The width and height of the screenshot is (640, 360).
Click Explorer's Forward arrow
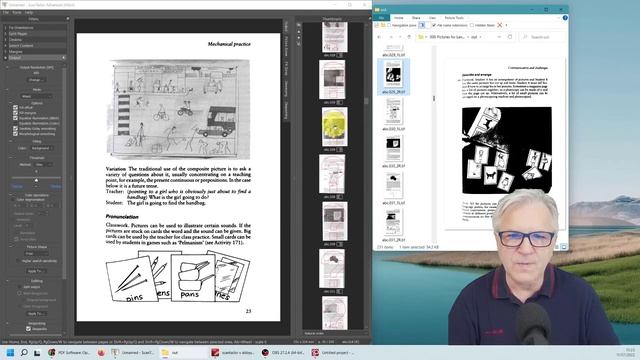point(391,37)
